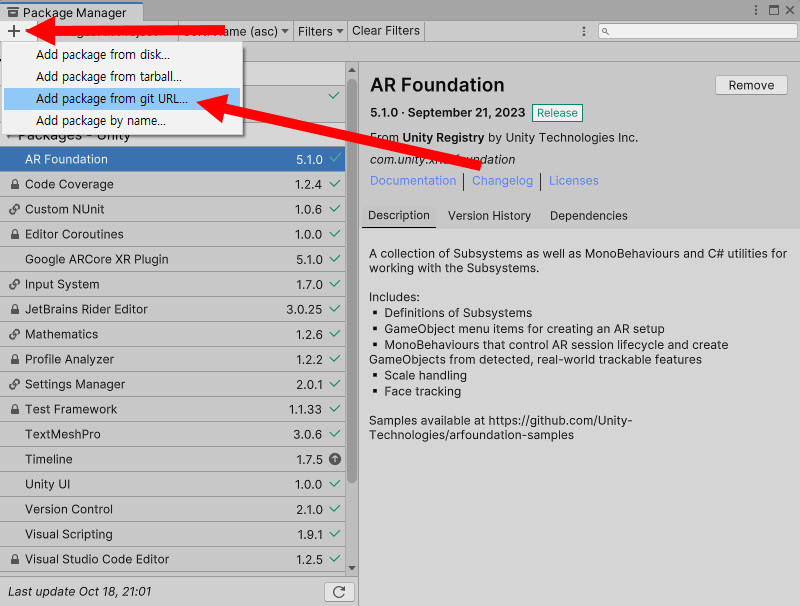Click the lock icon beside JetBrains Rider Editor
The height and width of the screenshot is (606, 800).
[x=15, y=309]
